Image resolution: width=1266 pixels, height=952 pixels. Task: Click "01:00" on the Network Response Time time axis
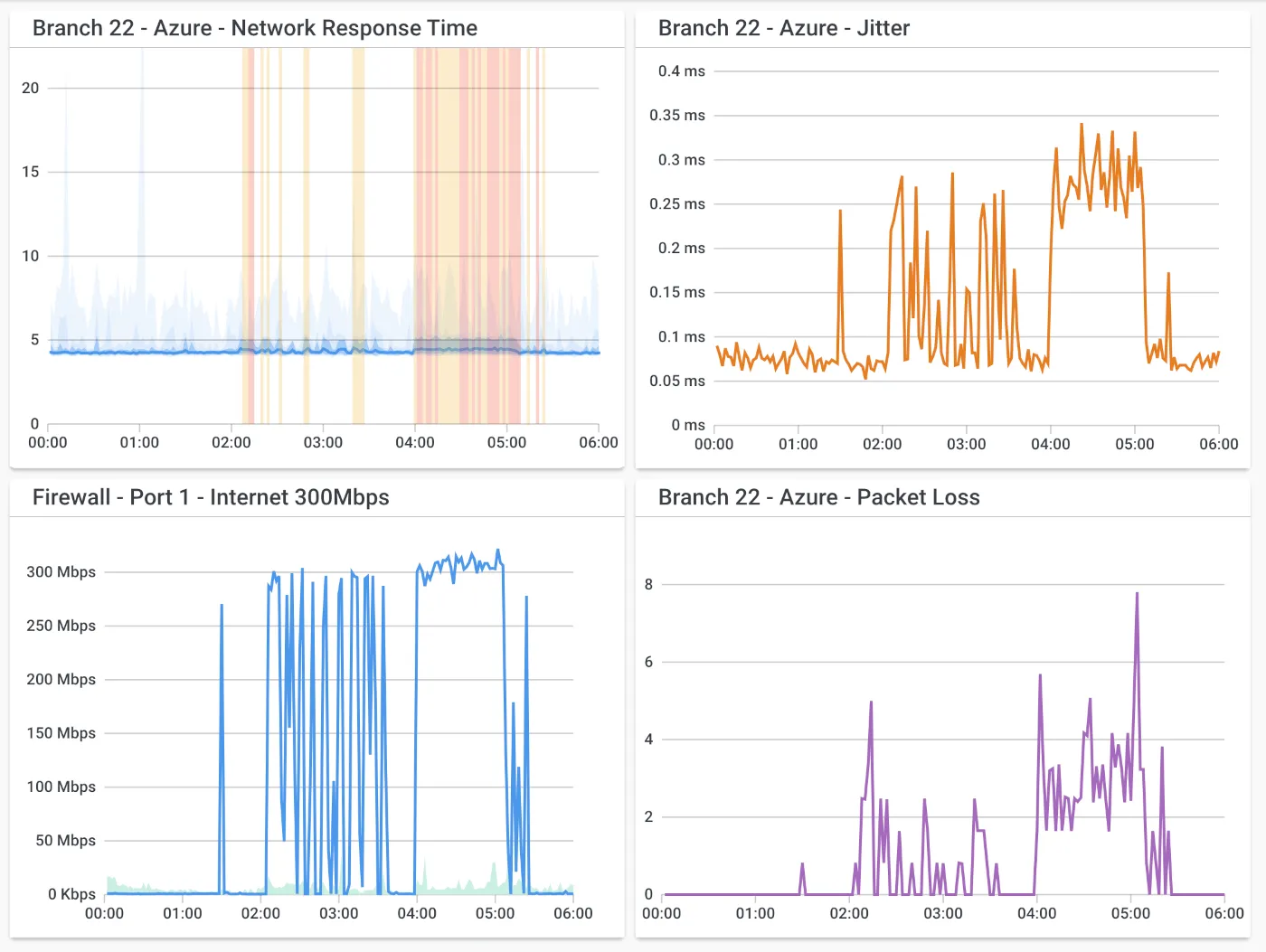(x=139, y=443)
